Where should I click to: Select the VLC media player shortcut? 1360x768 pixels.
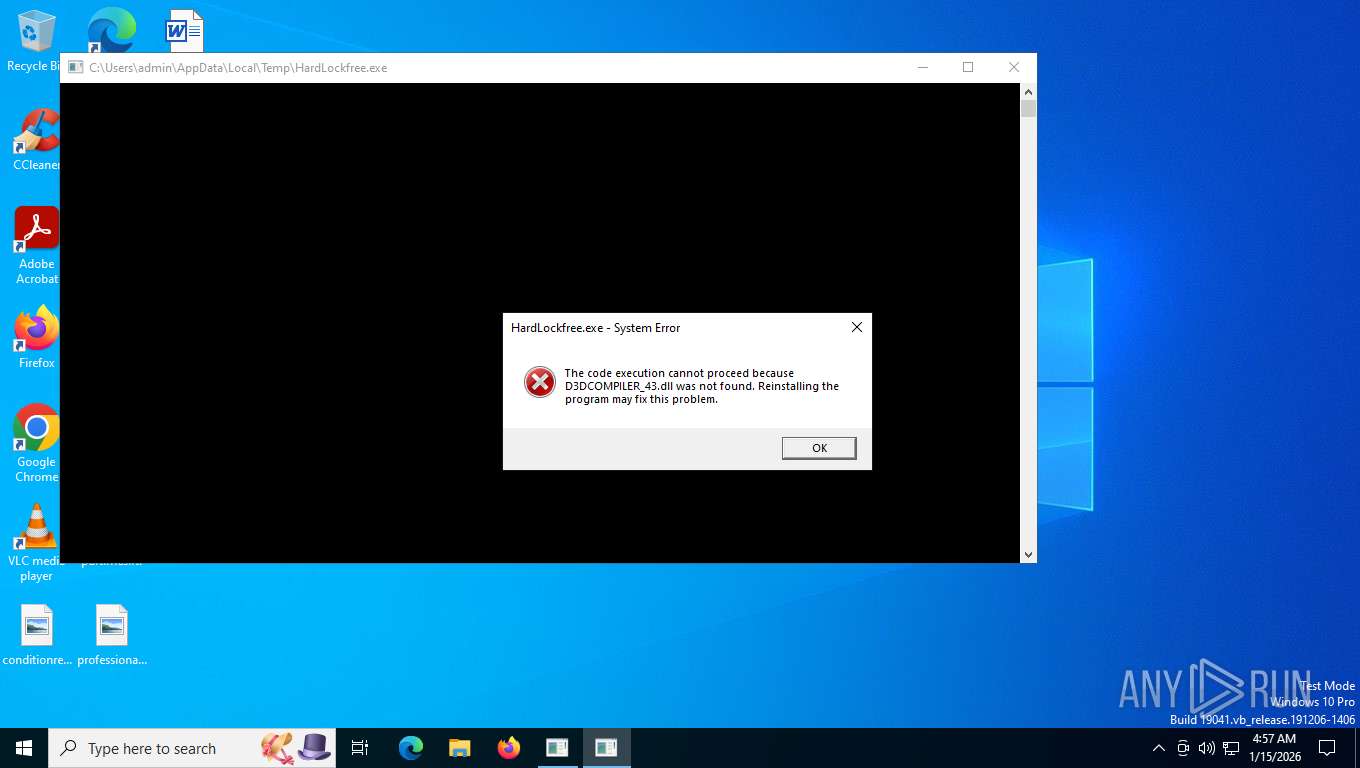[36, 543]
